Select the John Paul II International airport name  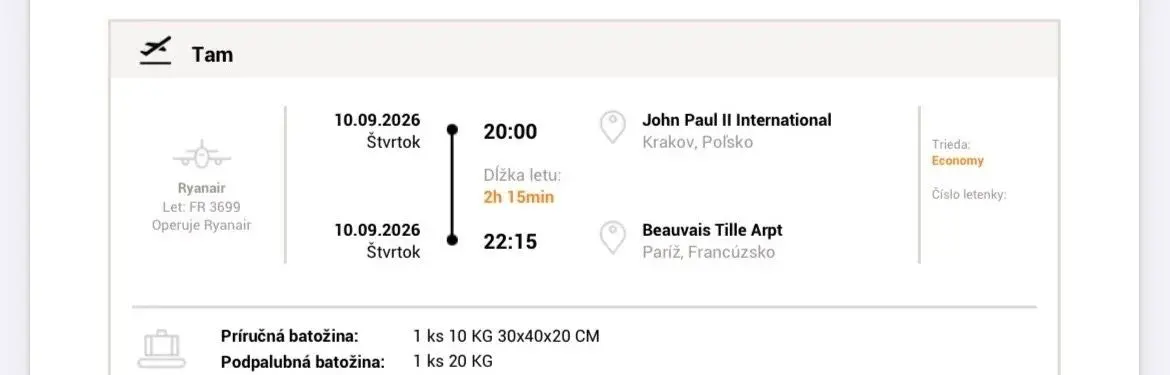pos(736,120)
